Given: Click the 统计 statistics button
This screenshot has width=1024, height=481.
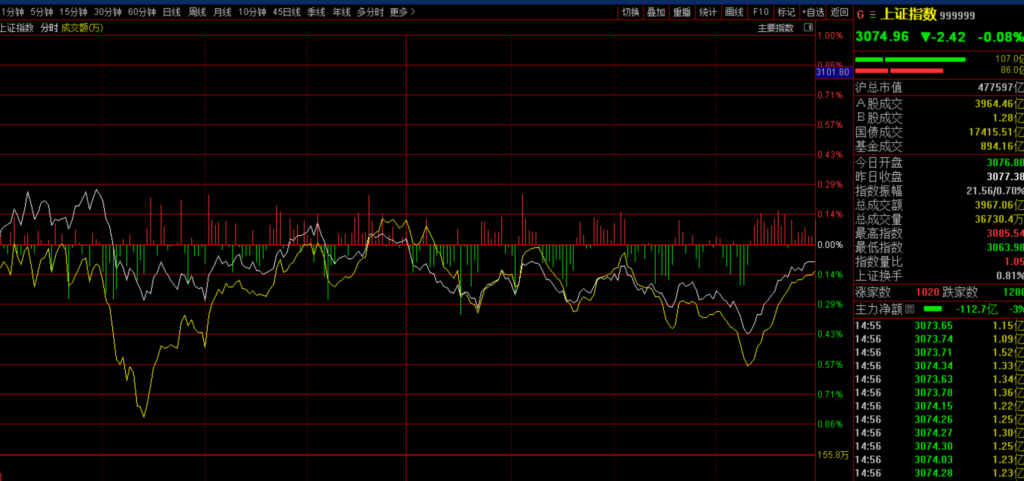Looking at the screenshot, I should 708,12.
